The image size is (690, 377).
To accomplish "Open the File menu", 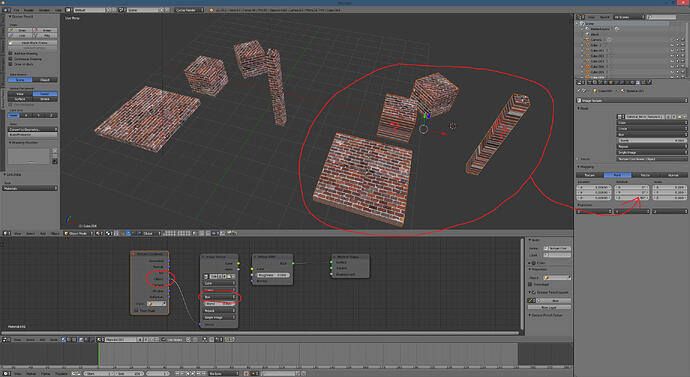I will pyautogui.click(x=17, y=10).
